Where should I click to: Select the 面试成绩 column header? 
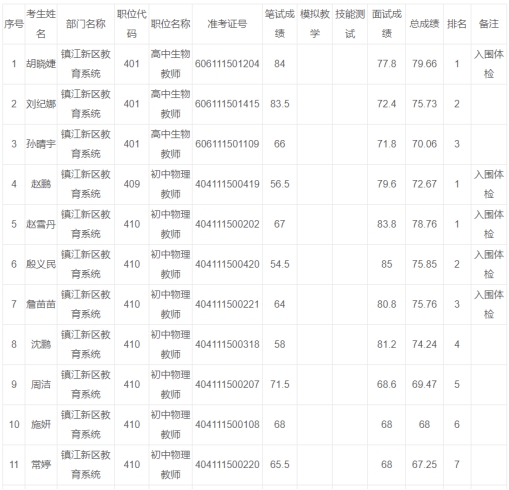tap(386, 24)
